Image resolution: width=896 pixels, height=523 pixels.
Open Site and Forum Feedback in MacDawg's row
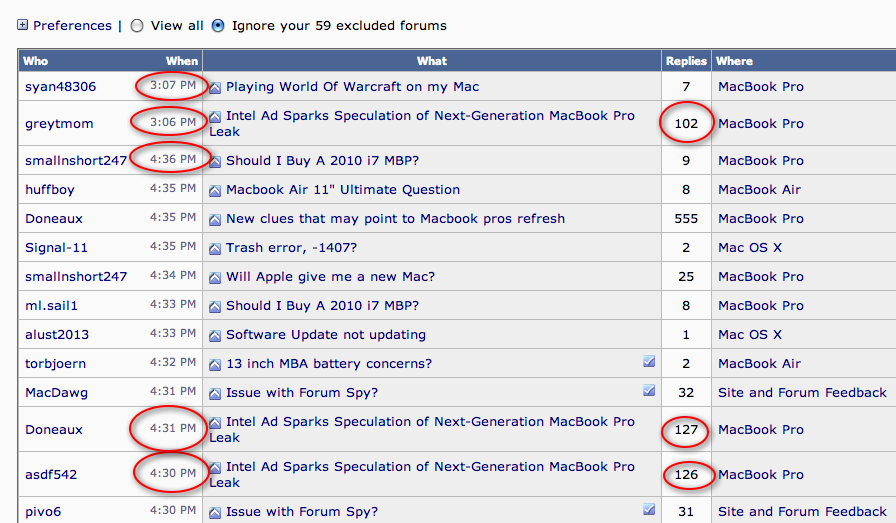coord(802,393)
